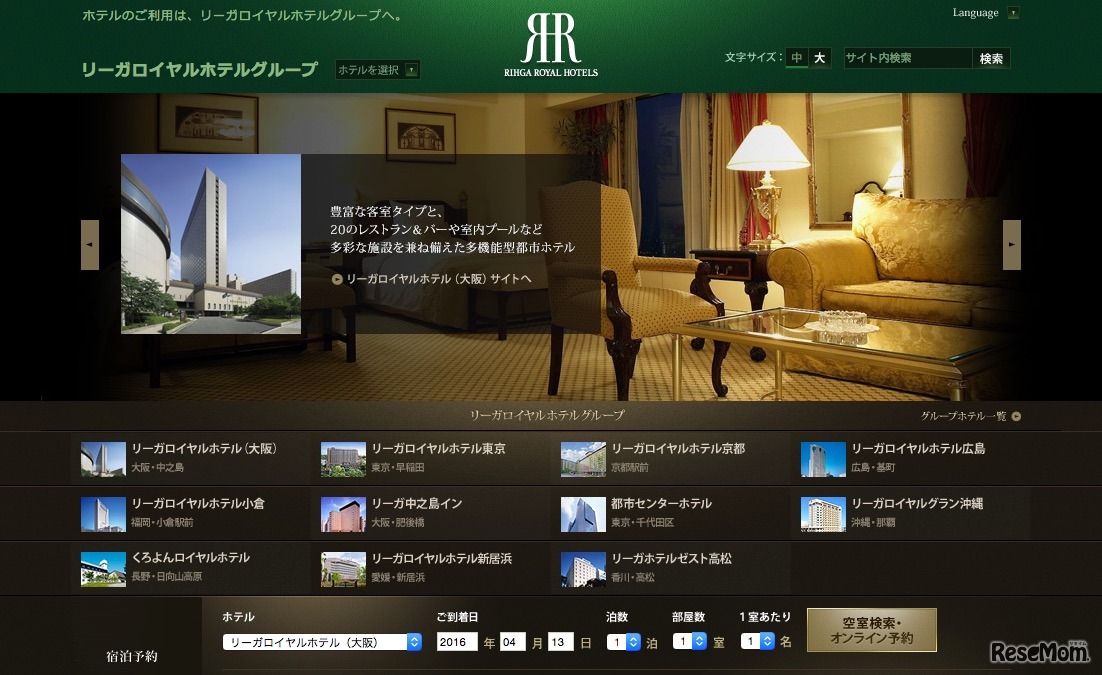1102x675 pixels.
Task: Open the 部屋数 rooms dropdown
Action: (x=689, y=641)
